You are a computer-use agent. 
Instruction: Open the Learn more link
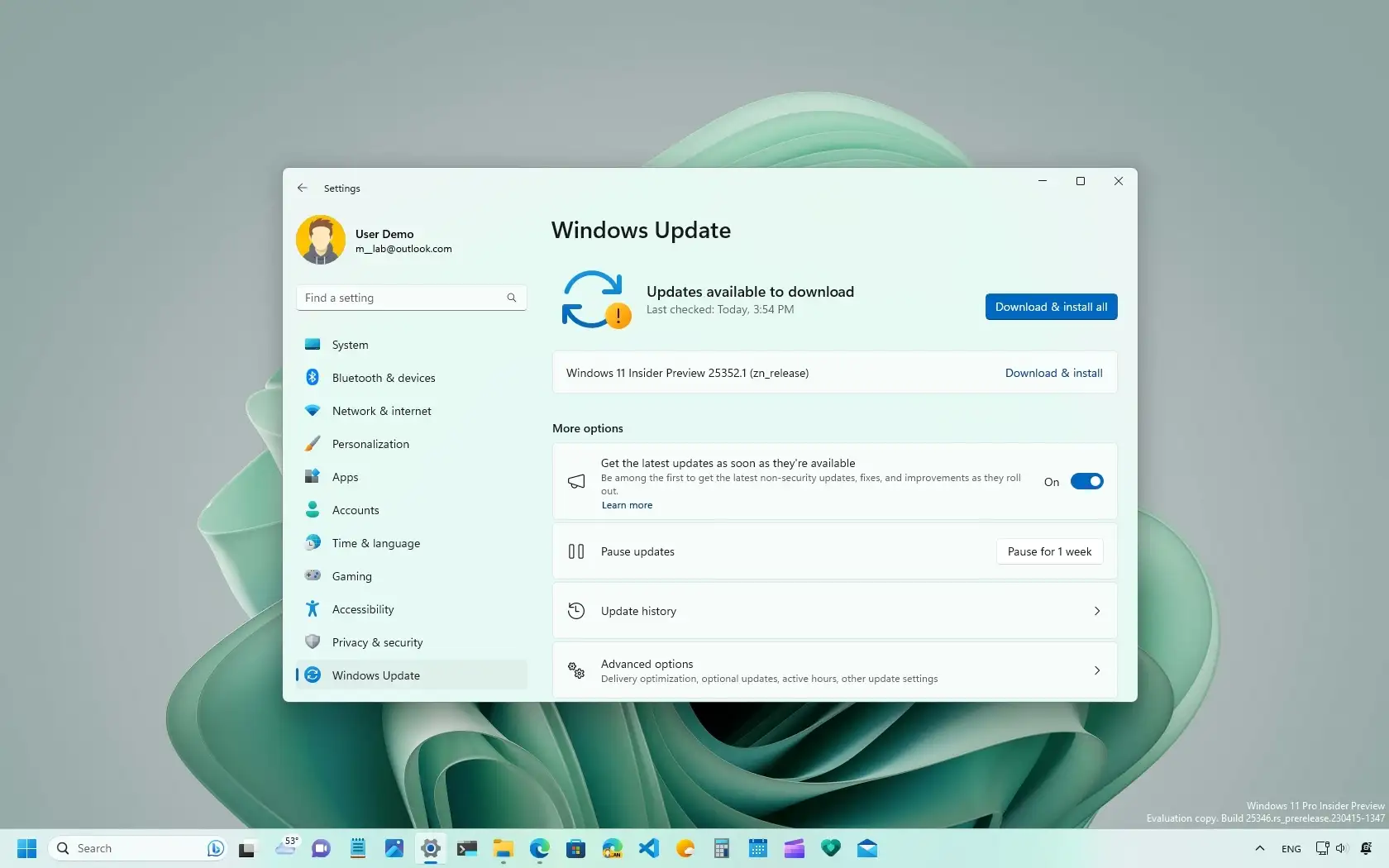click(x=627, y=505)
